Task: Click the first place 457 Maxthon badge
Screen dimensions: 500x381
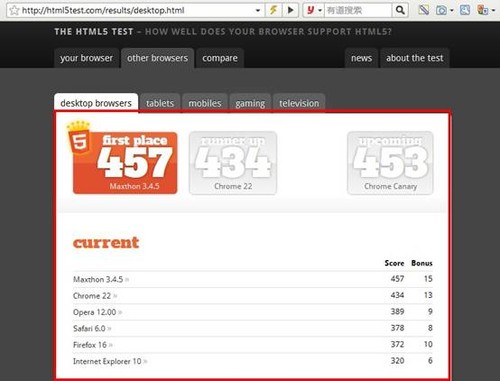Action: coord(125,163)
